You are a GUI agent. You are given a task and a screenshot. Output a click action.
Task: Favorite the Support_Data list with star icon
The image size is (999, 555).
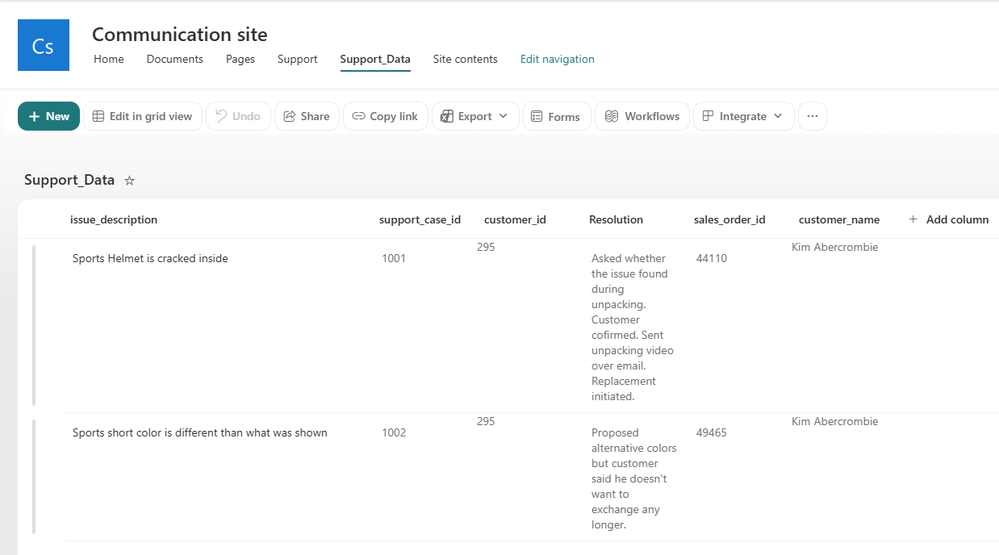129,181
